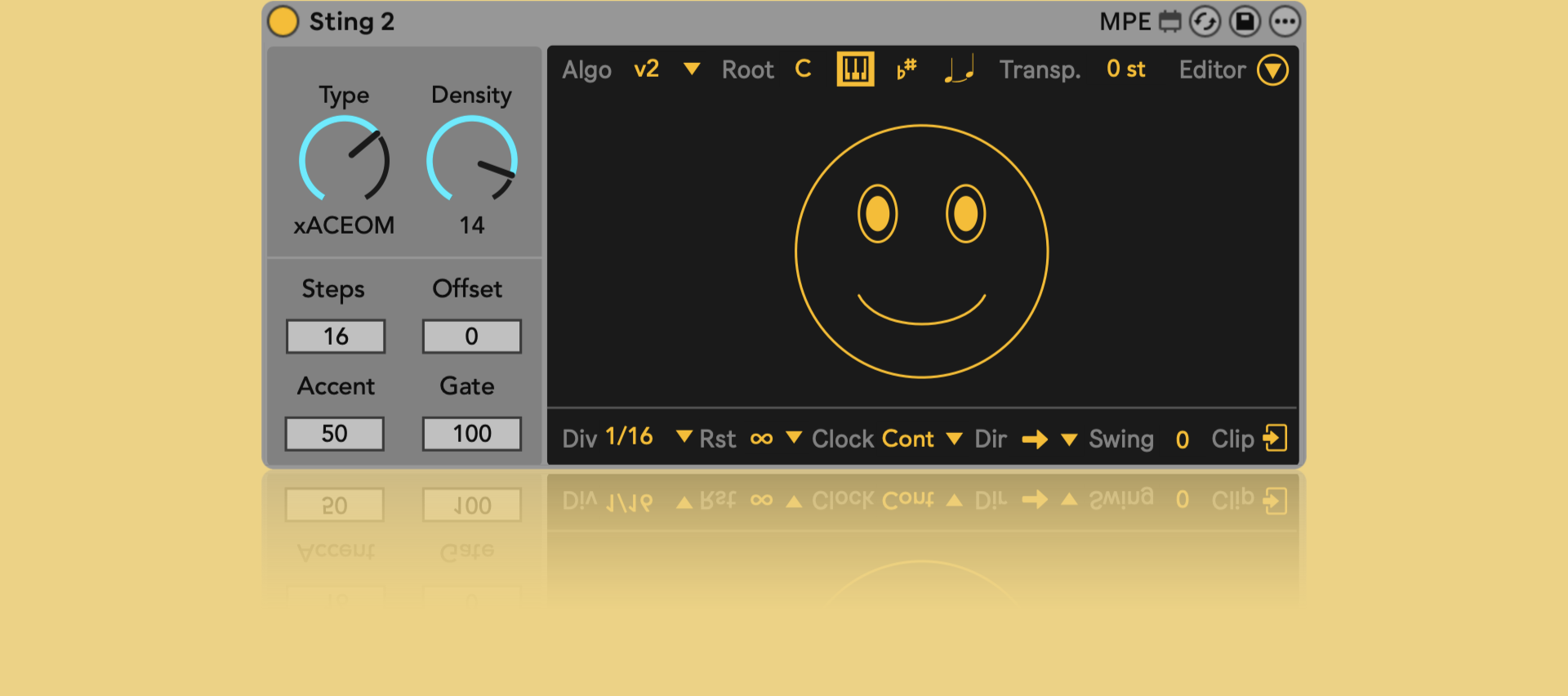Toggle the Sting 2 device activator
This screenshot has height=696, width=1568.
point(283,22)
